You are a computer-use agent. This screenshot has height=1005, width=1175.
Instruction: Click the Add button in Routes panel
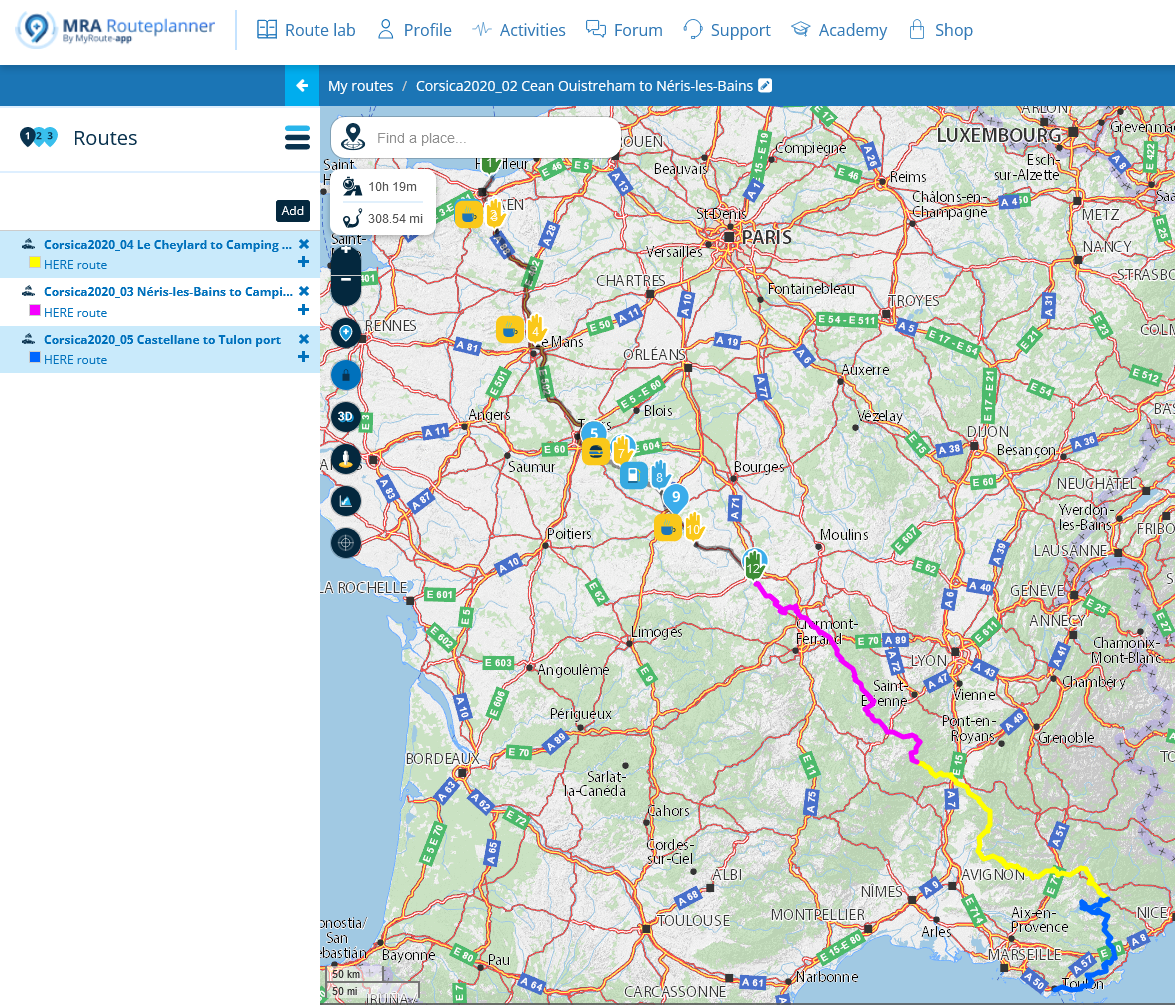coord(292,211)
